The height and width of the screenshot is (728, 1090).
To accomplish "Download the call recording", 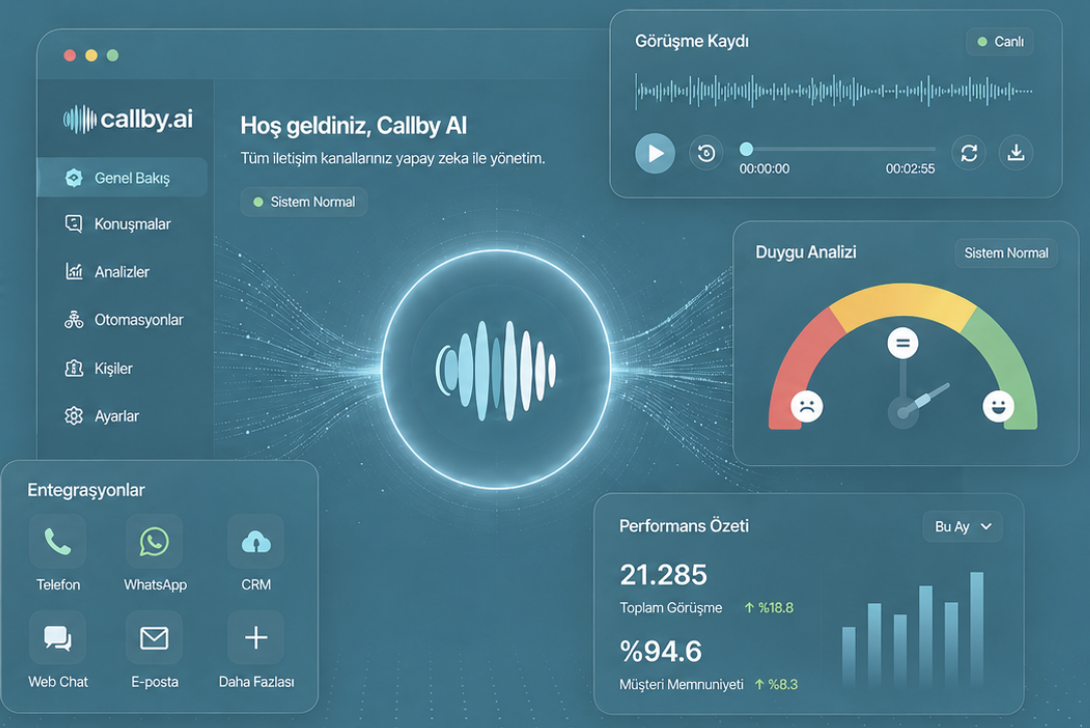I will [x=1016, y=153].
